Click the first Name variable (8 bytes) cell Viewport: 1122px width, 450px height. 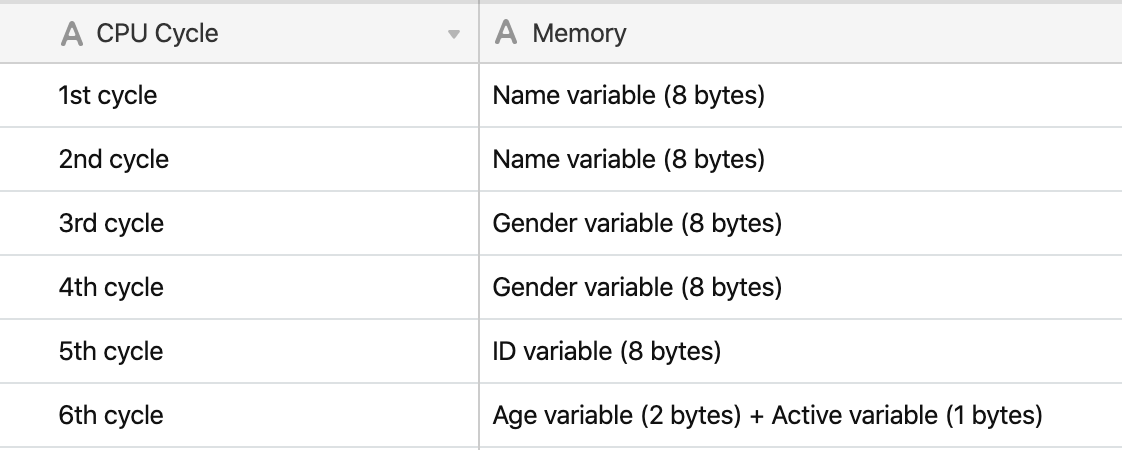point(801,95)
